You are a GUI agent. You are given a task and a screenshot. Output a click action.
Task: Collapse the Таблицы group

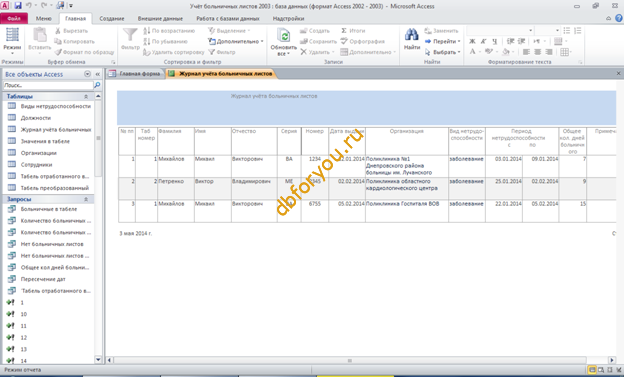coord(86,97)
